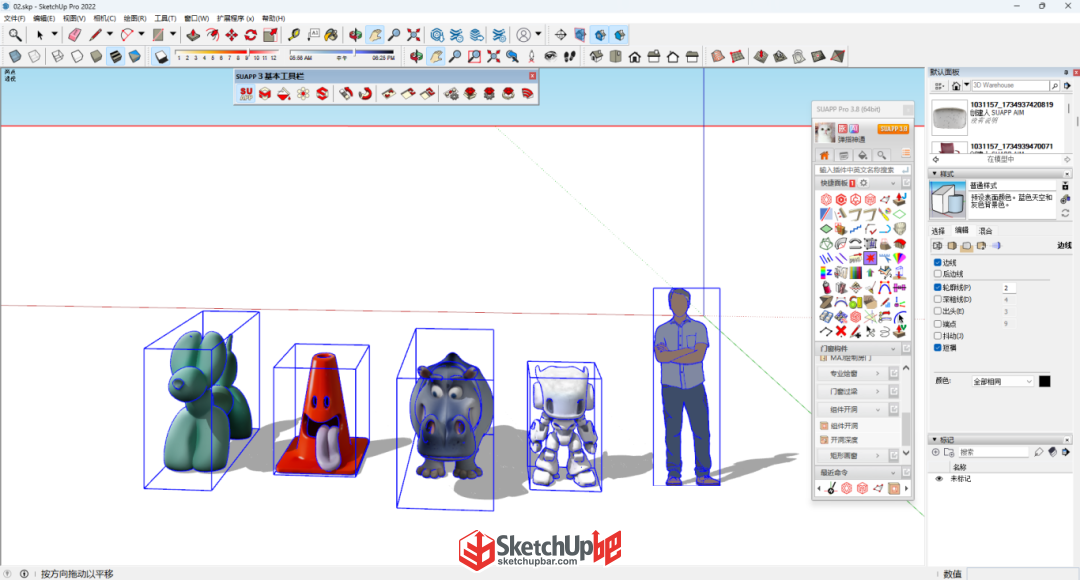The image size is (1080, 580).
Task: Switch to Front view house icon
Action: (634, 56)
